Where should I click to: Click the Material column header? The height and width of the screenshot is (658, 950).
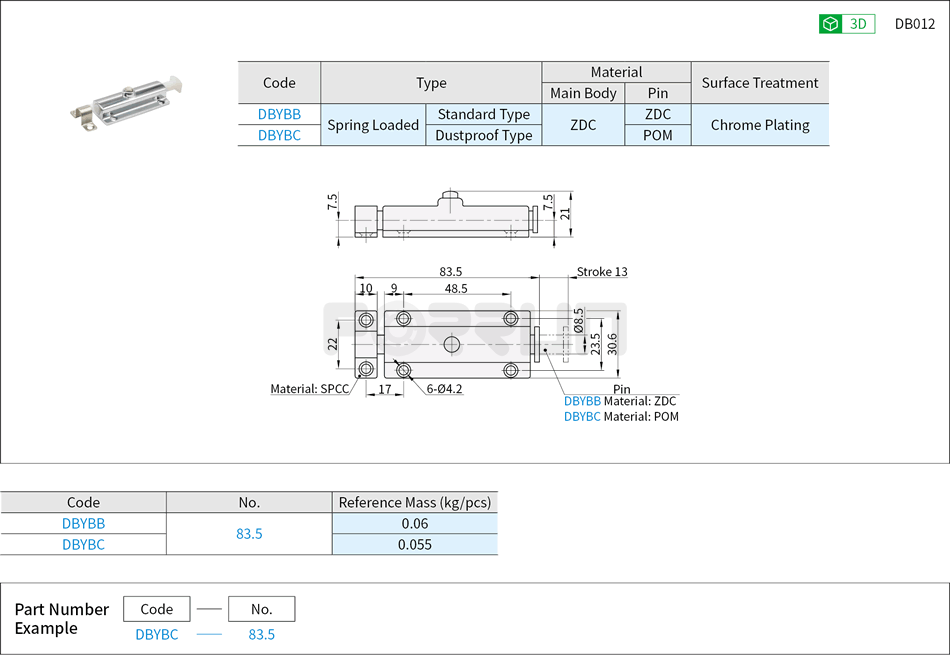tap(615, 71)
